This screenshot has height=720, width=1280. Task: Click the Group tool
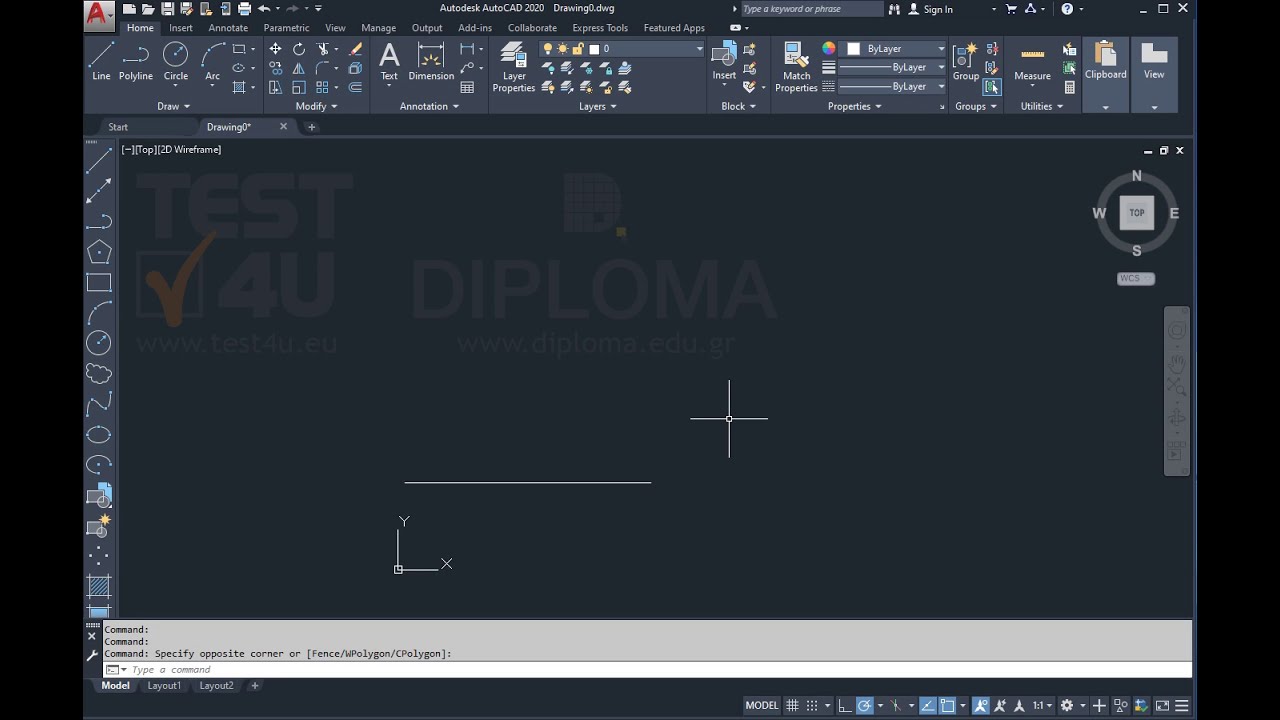click(x=966, y=61)
